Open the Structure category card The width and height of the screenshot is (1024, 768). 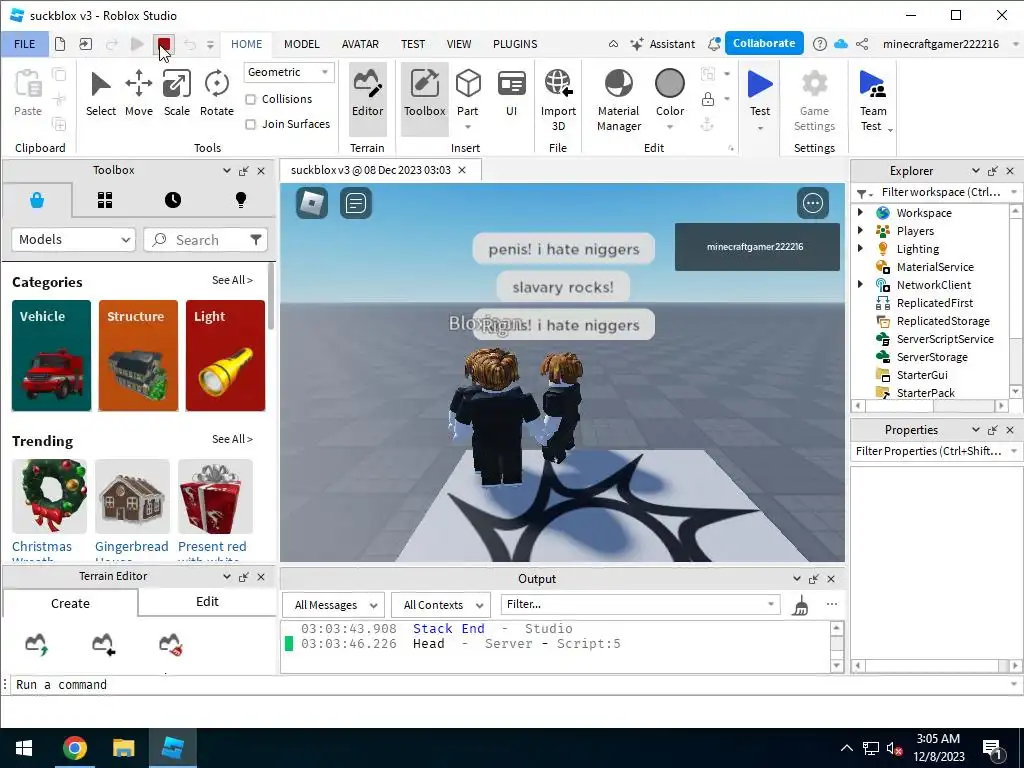point(138,356)
